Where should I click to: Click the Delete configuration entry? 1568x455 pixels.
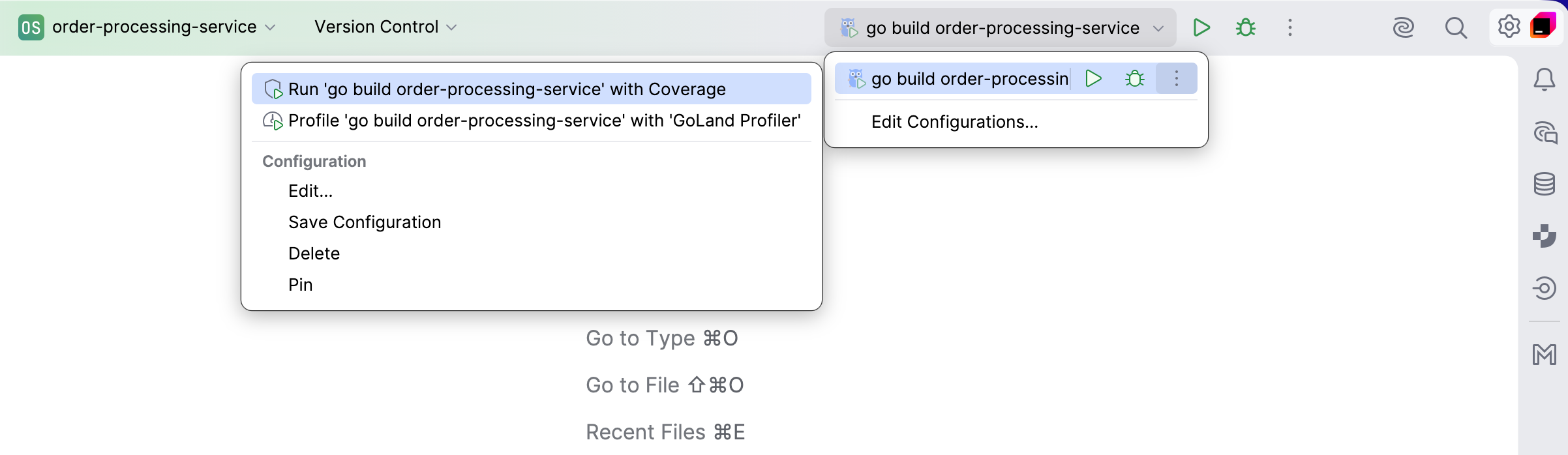click(314, 254)
